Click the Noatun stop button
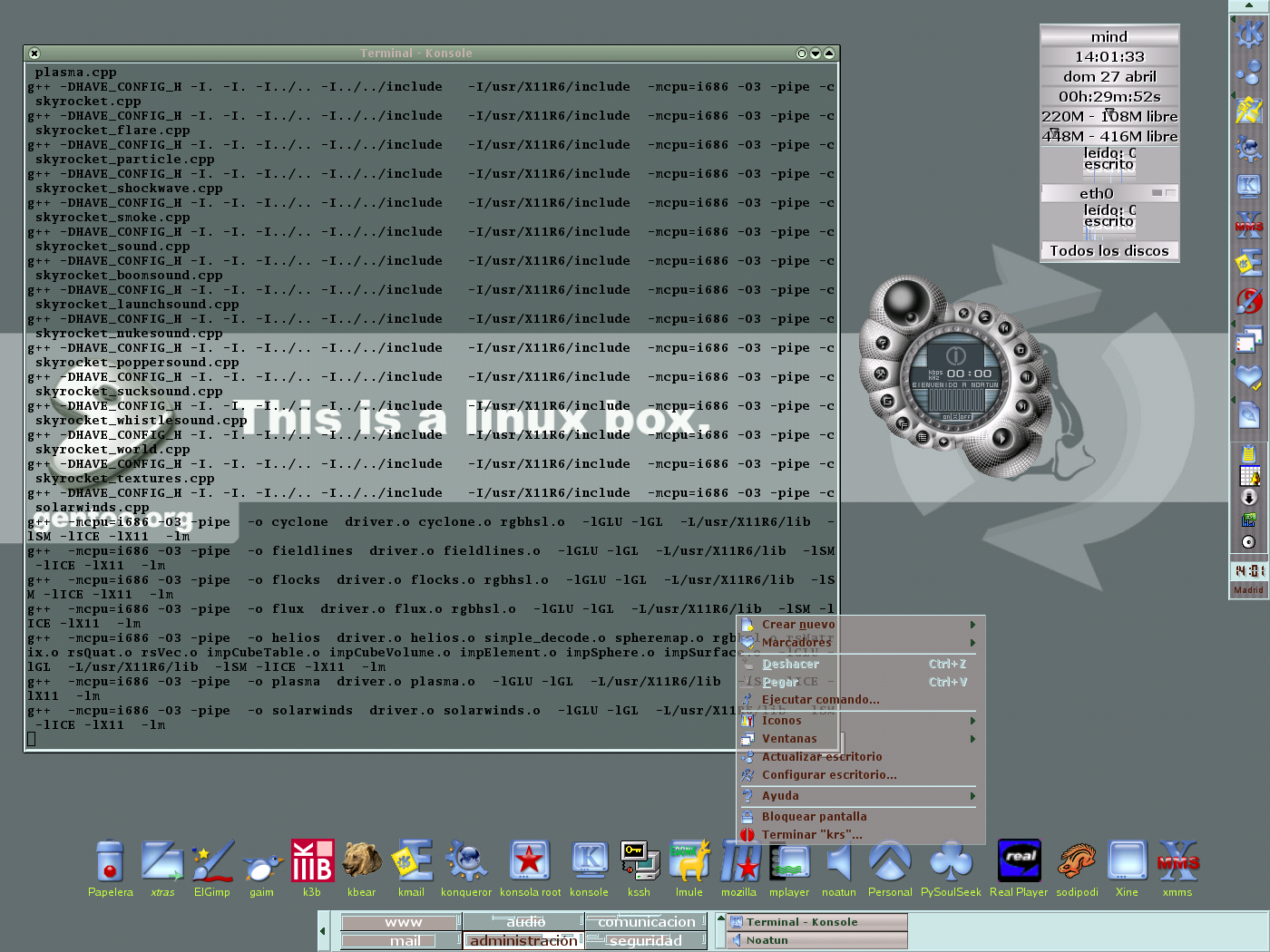Image resolution: width=1270 pixels, height=952 pixels. pos(1020,350)
